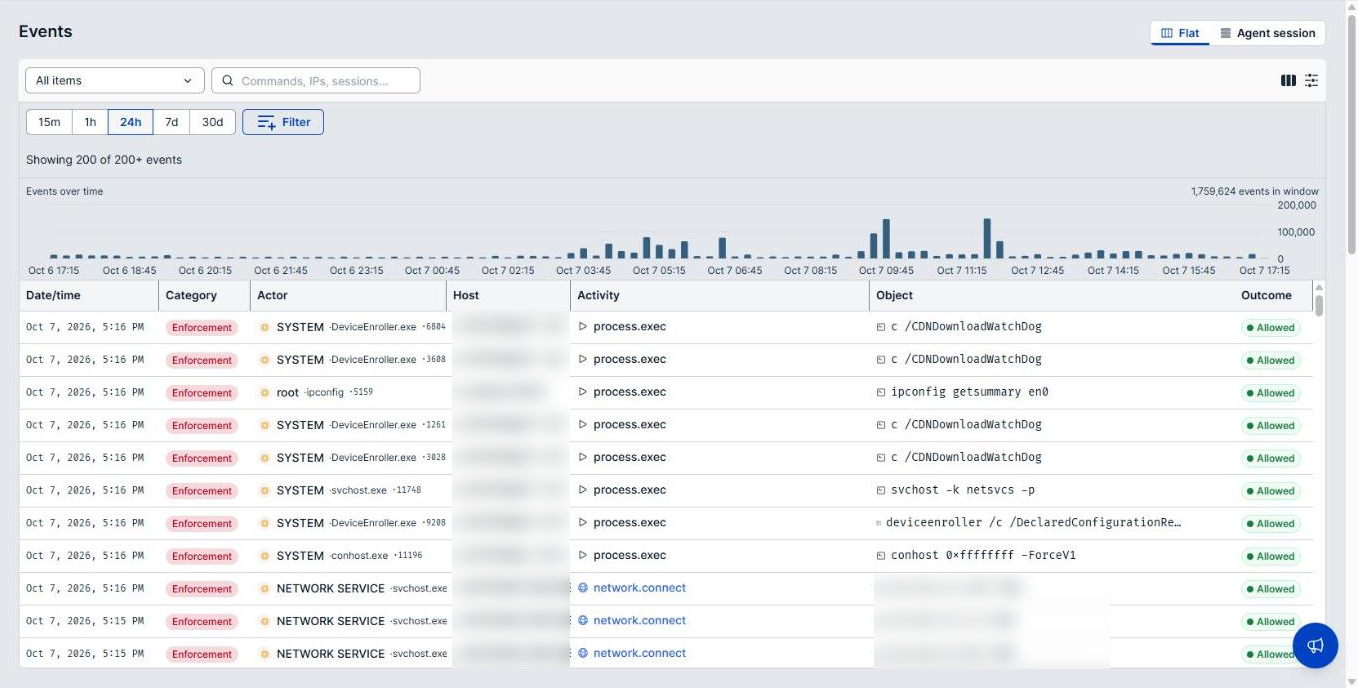Click play icon in conhost.exe process.exec row
Viewport: 1358px width, 688px height.
583,555
